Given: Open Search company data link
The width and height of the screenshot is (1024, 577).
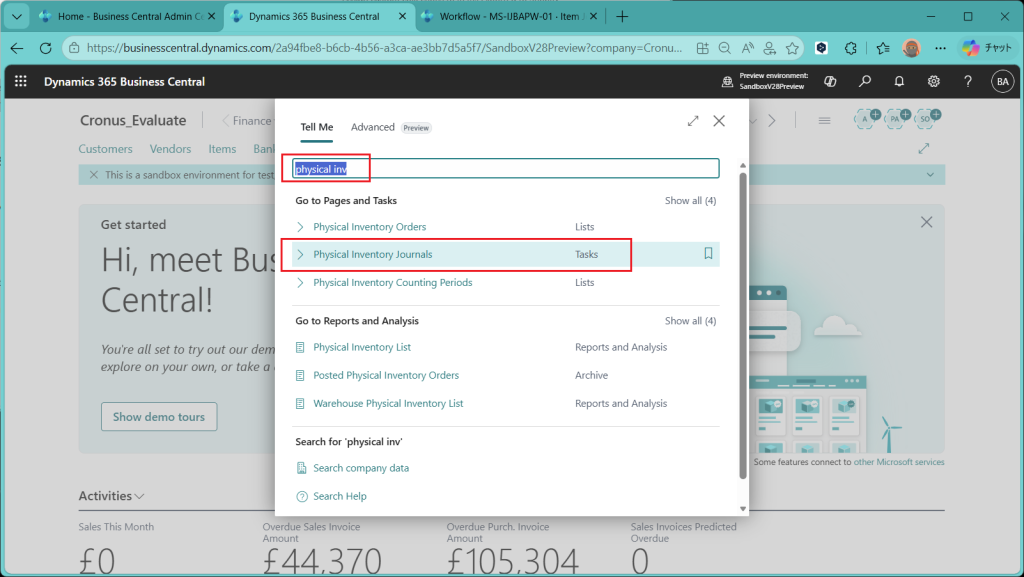Looking at the screenshot, I should click(x=360, y=468).
